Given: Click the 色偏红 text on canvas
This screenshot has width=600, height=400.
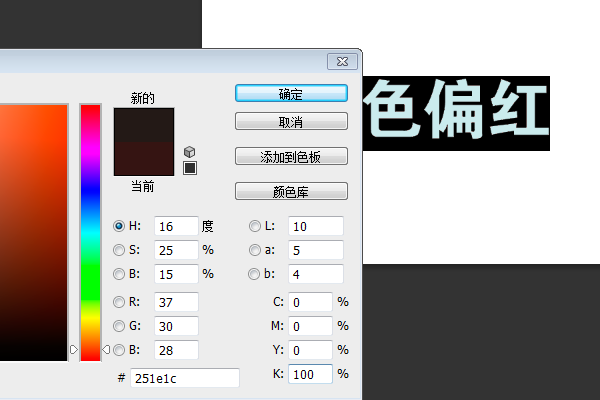Looking at the screenshot, I should [456, 109].
